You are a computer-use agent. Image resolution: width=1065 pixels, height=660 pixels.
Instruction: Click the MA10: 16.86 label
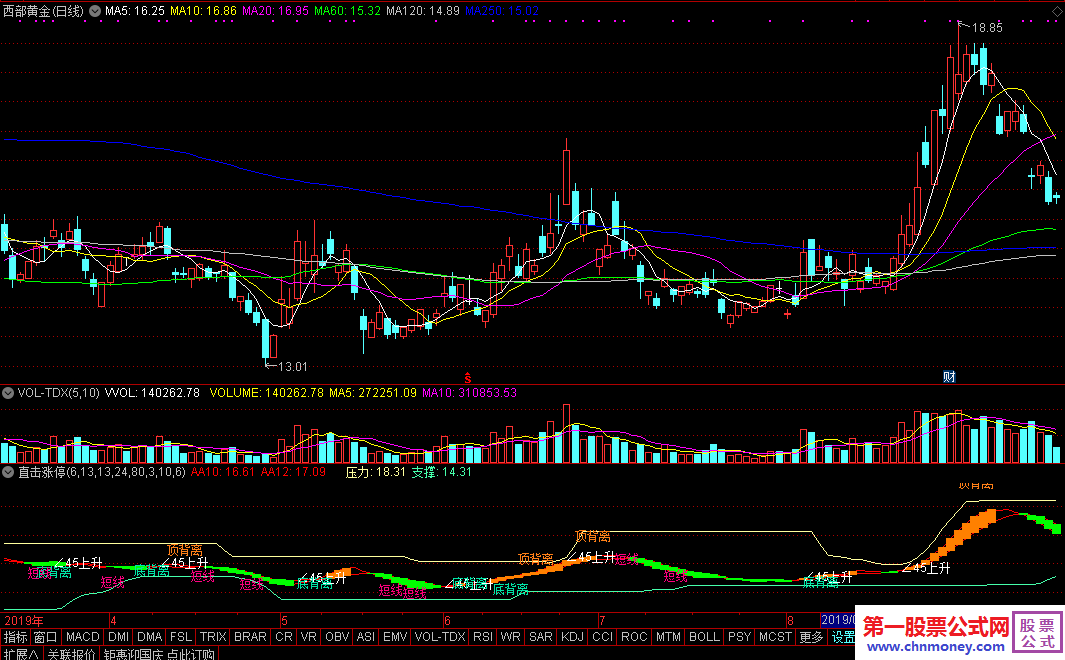pyautogui.click(x=203, y=12)
